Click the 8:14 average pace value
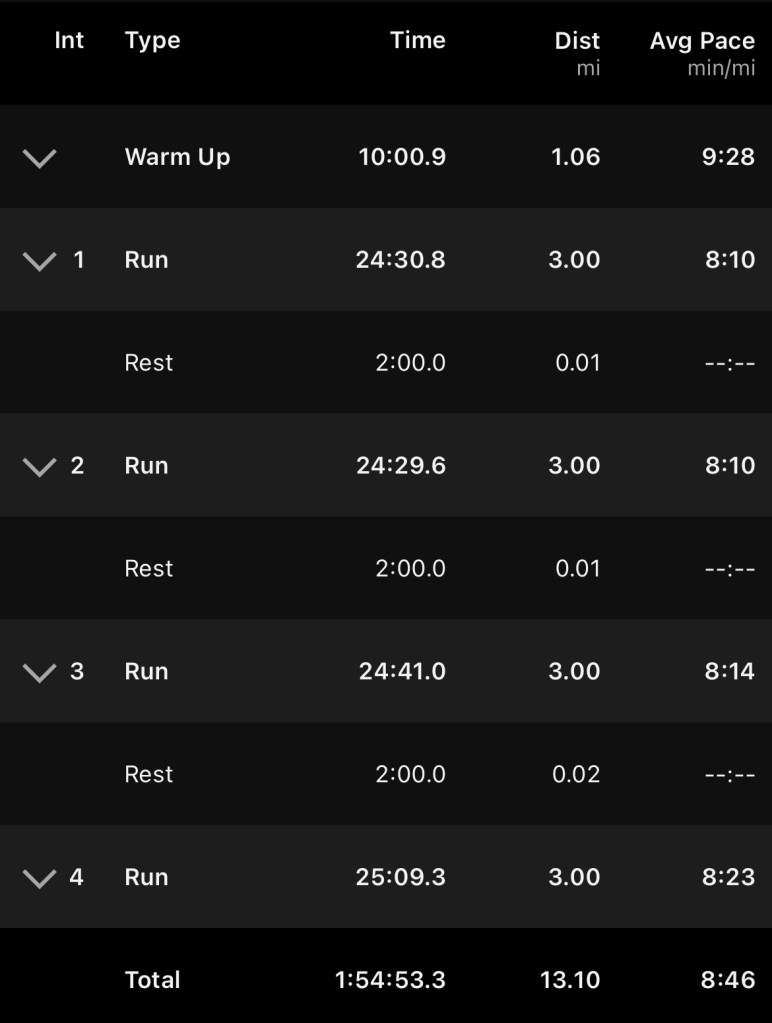 (x=729, y=671)
